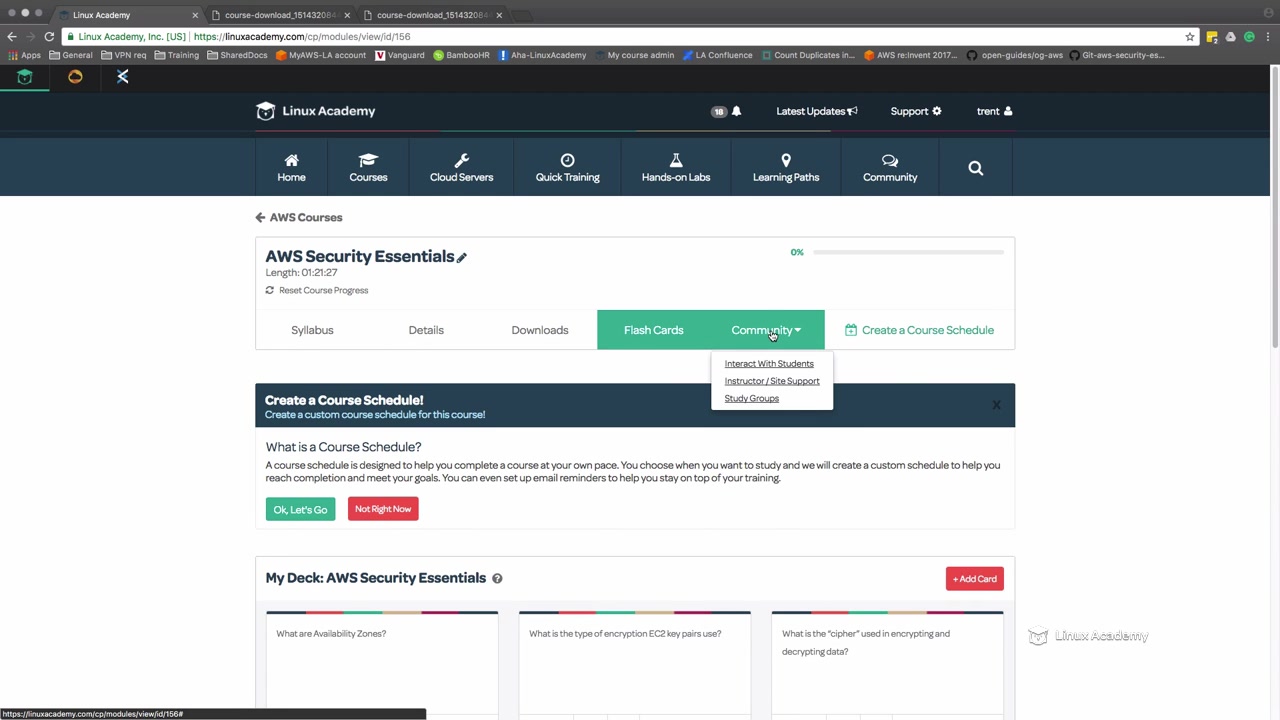Open the Vanguard bookmark
Viewport: 1280px width, 720px height.
click(x=400, y=55)
